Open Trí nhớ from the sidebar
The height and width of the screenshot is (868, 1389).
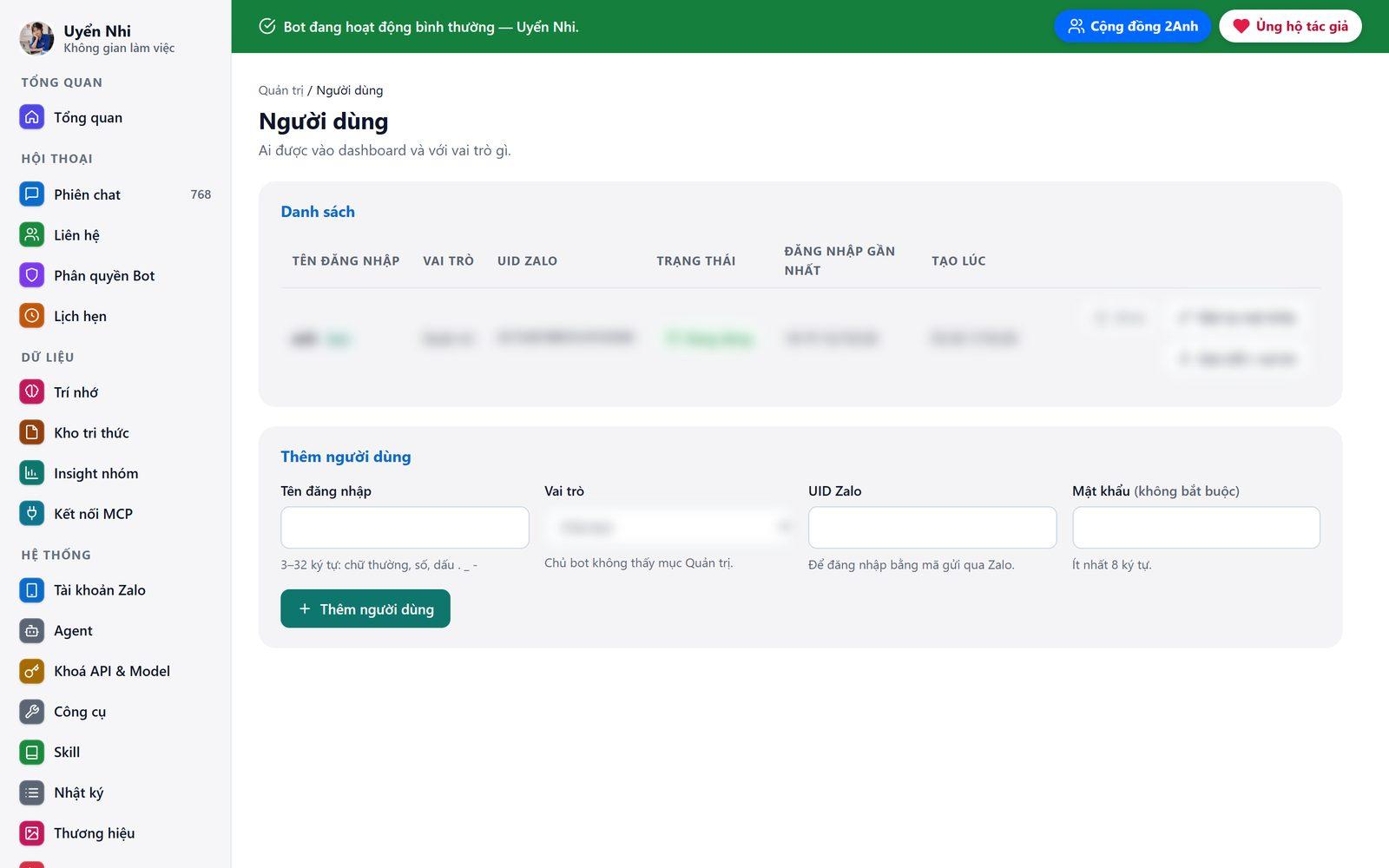click(115, 392)
